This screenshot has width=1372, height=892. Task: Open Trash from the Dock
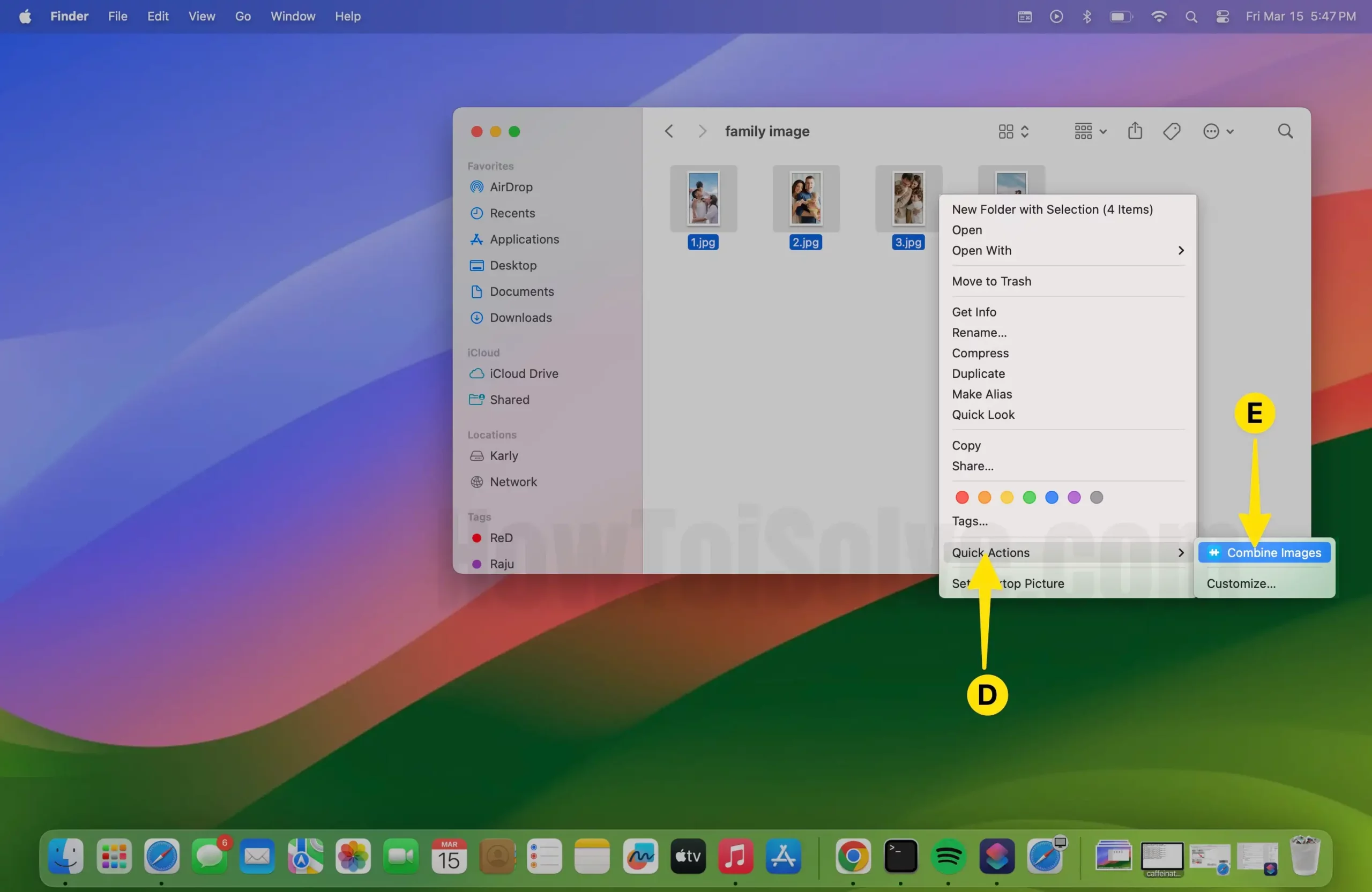[x=1304, y=855]
